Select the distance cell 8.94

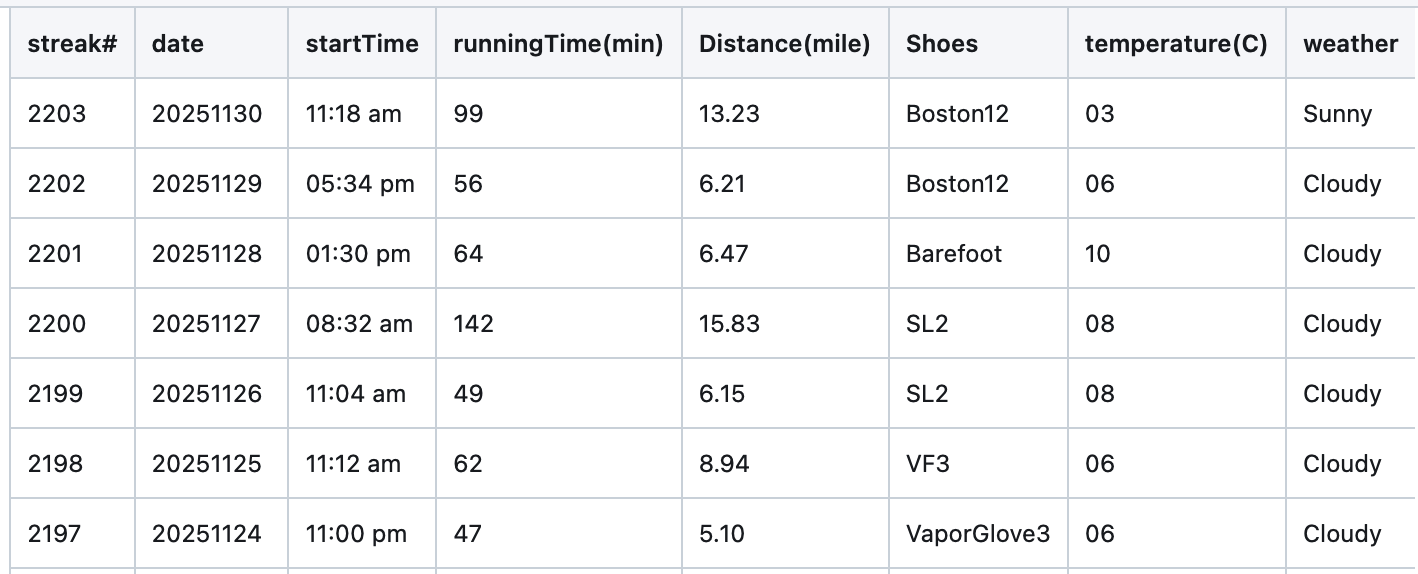[724, 464]
